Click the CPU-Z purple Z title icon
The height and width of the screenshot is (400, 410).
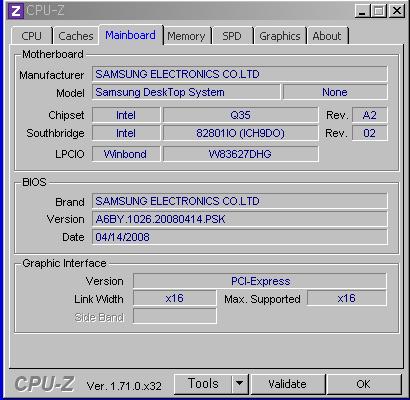(x=16, y=11)
